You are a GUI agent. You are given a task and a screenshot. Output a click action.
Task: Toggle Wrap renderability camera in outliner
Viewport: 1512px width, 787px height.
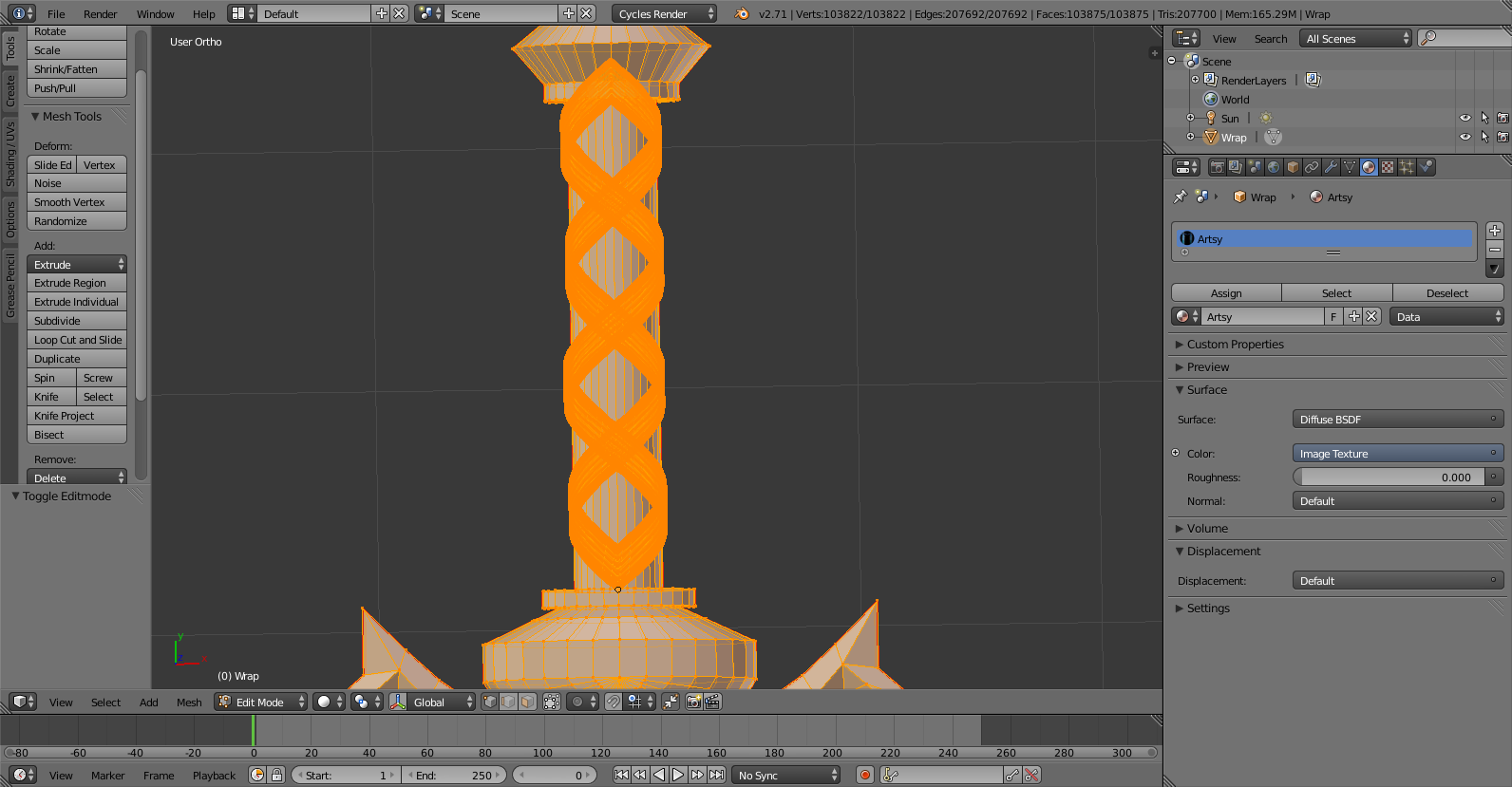(x=1503, y=137)
